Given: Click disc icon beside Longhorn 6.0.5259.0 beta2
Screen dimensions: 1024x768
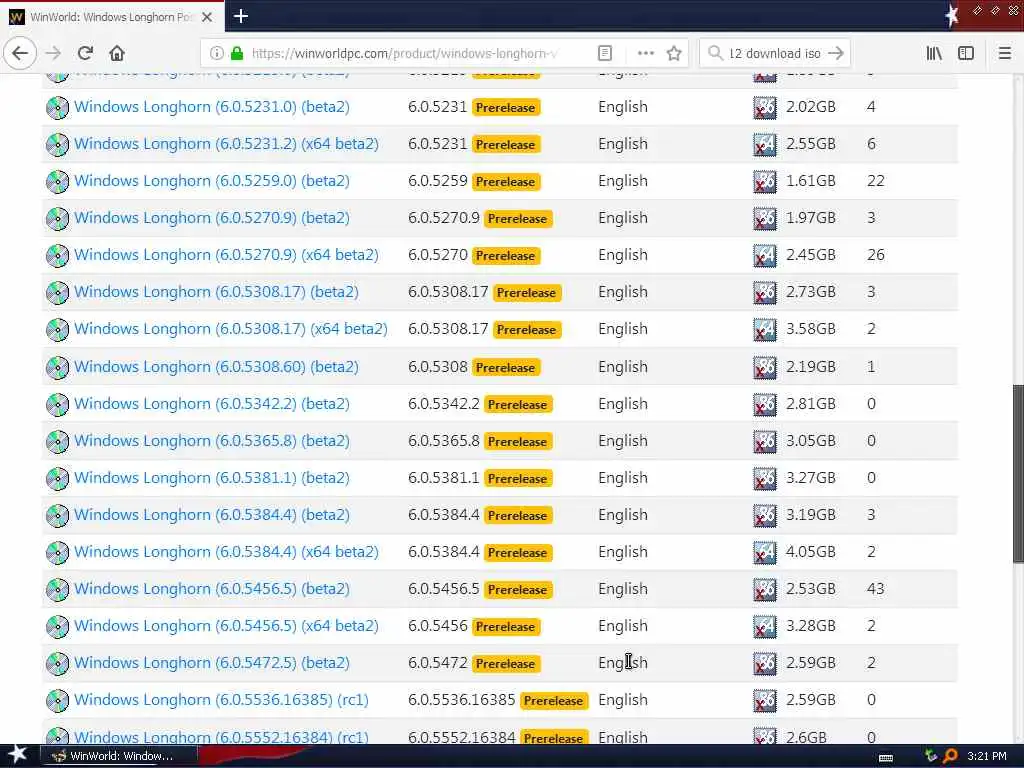Looking at the screenshot, I should click(57, 182).
